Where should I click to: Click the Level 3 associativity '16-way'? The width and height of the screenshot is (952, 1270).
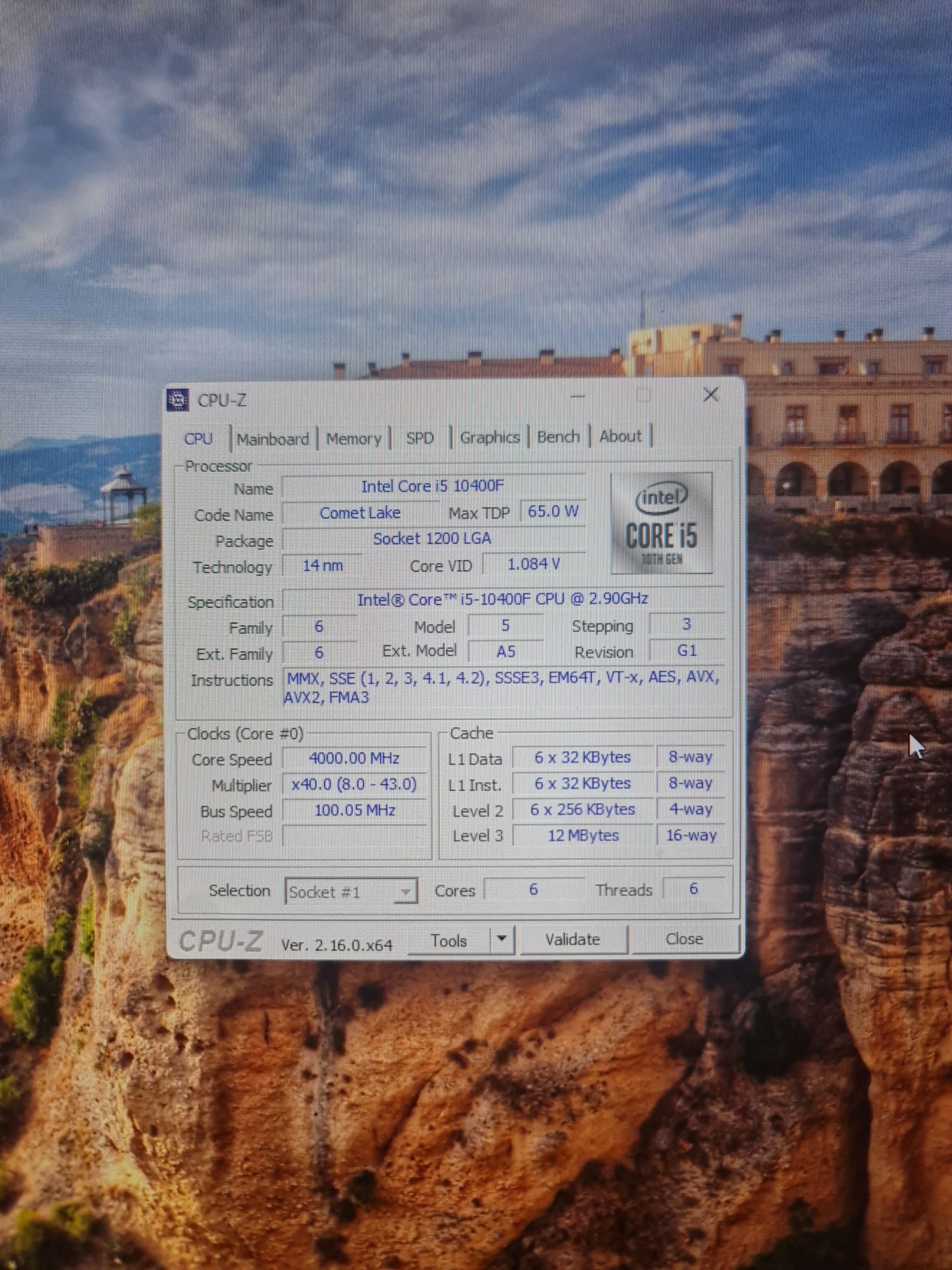691,835
